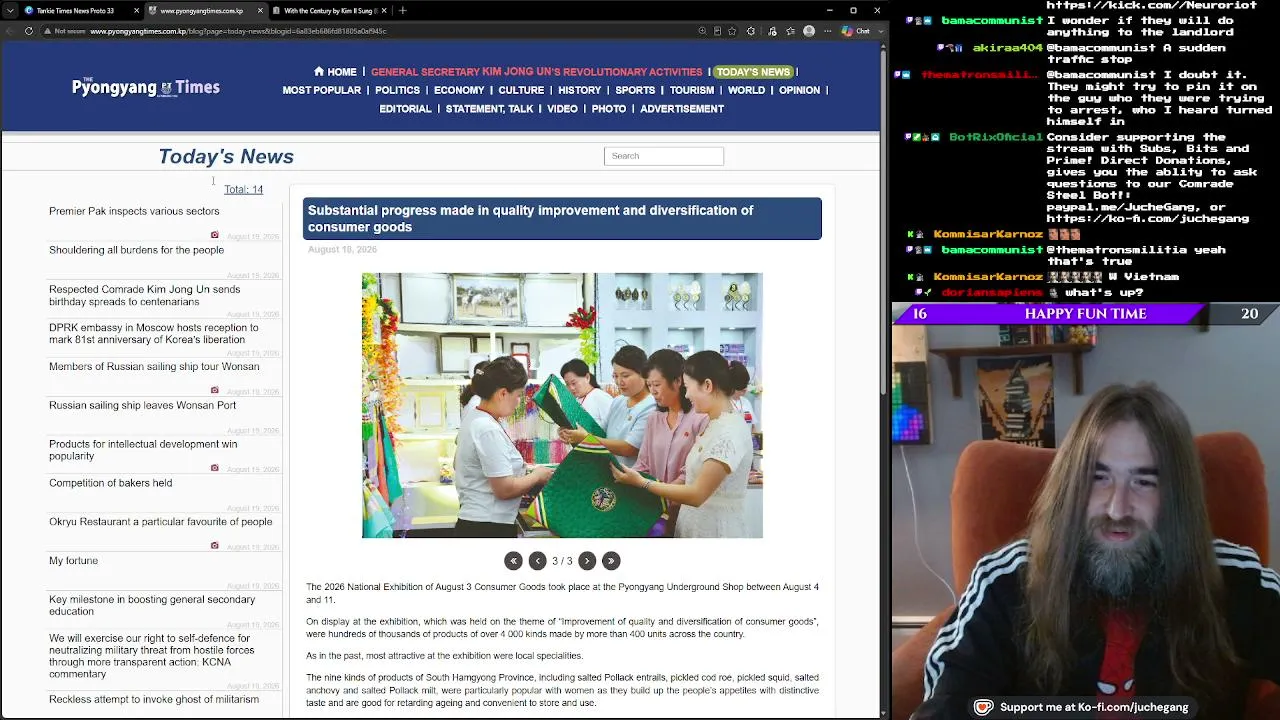Click the browser address bar URL
Viewport: 1280px width, 720px height.
coord(238,31)
